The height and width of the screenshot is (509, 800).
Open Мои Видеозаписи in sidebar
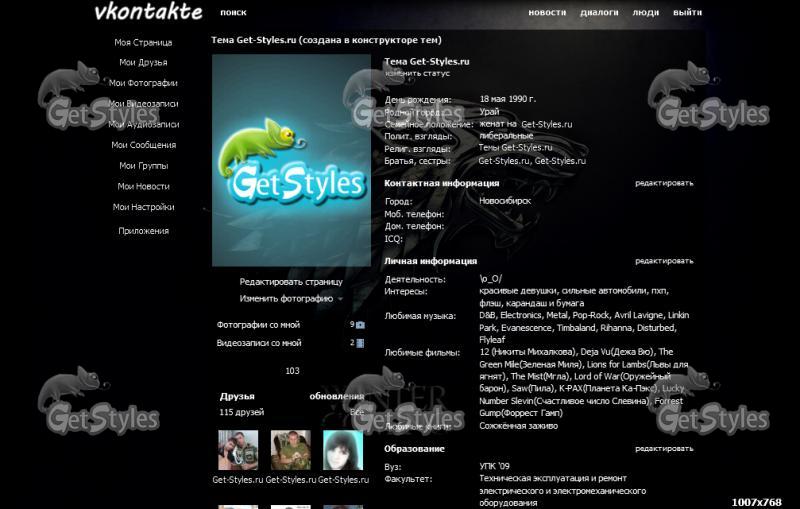(143, 104)
